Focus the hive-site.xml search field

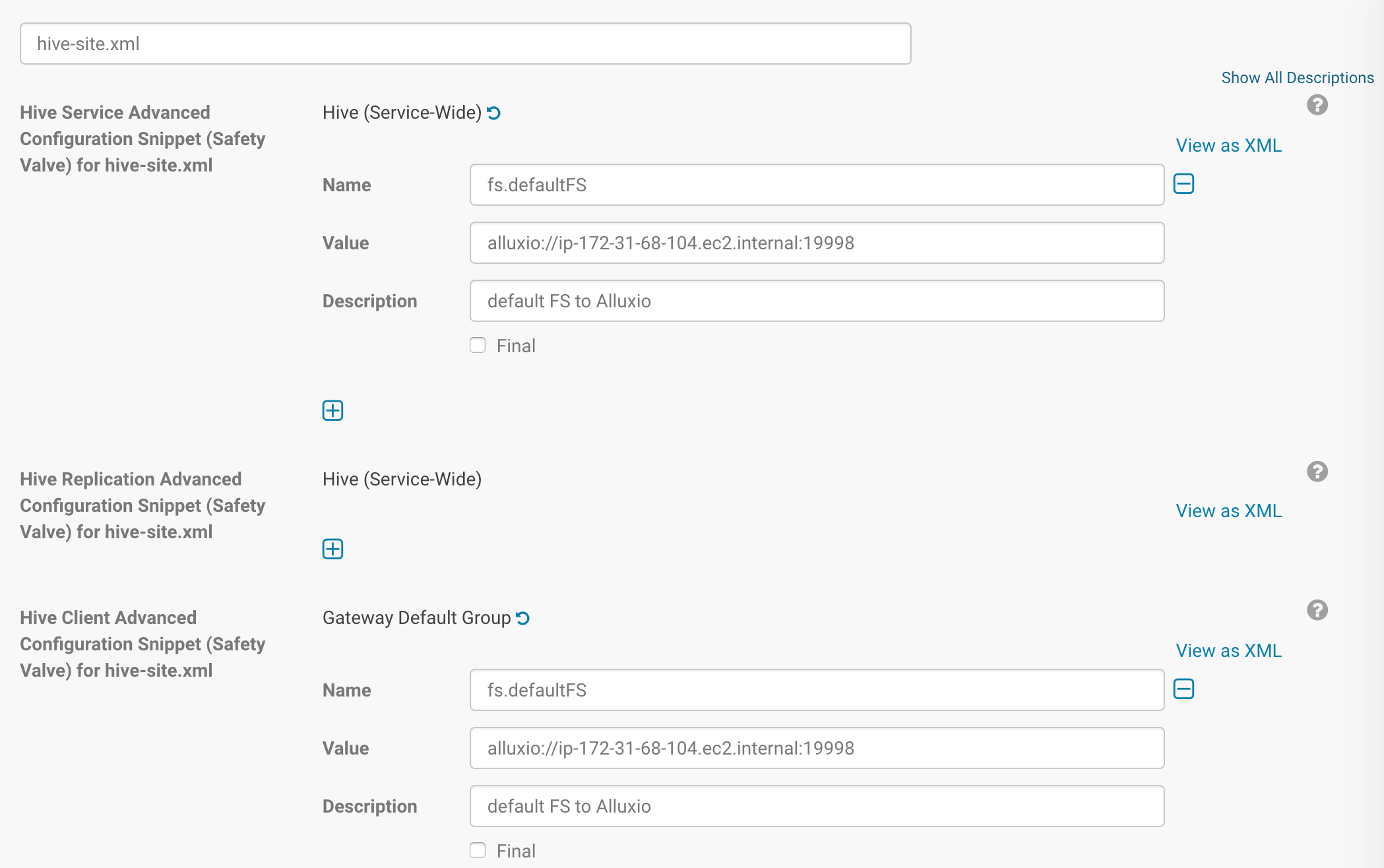pos(466,44)
